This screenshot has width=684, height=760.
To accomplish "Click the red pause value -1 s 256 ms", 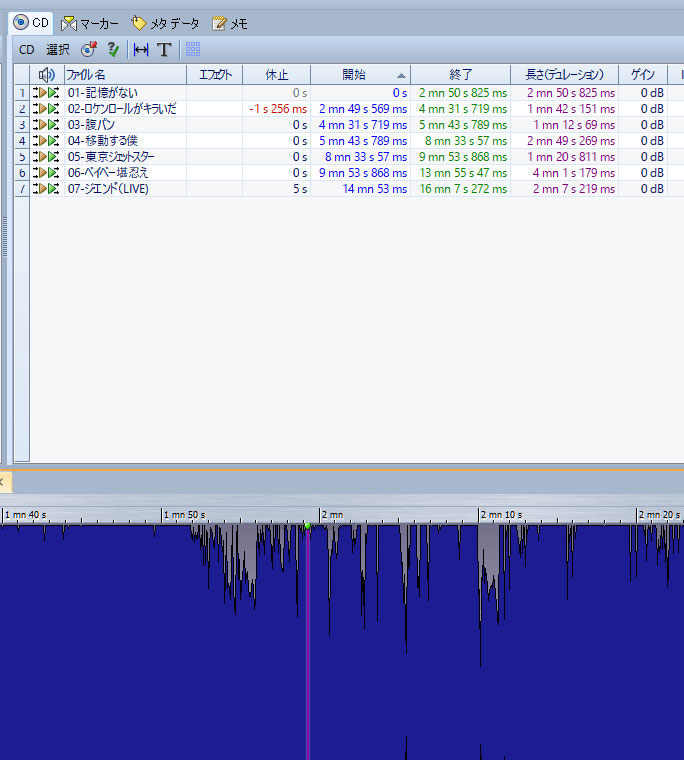I will click(x=278, y=109).
